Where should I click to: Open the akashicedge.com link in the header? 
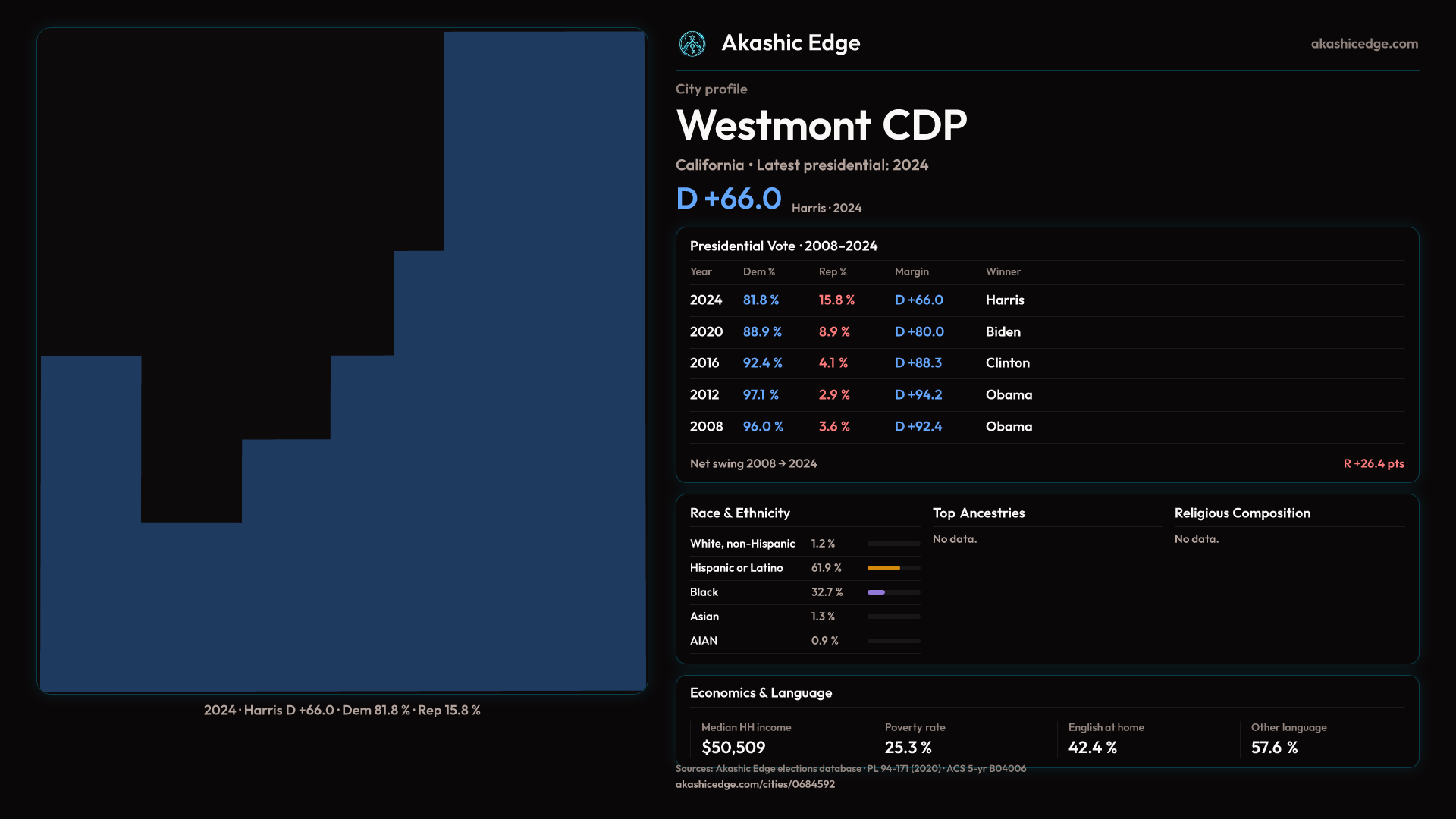[1363, 44]
